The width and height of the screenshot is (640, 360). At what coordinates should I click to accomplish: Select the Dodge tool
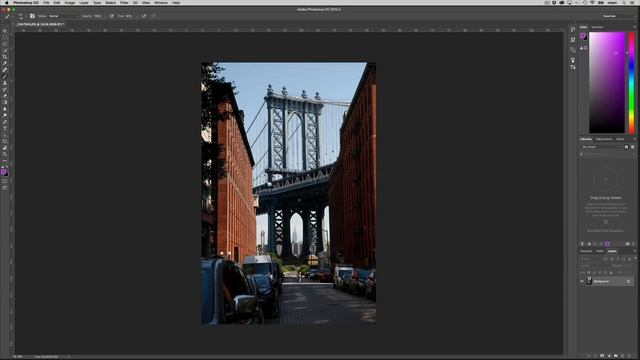[5, 116]
